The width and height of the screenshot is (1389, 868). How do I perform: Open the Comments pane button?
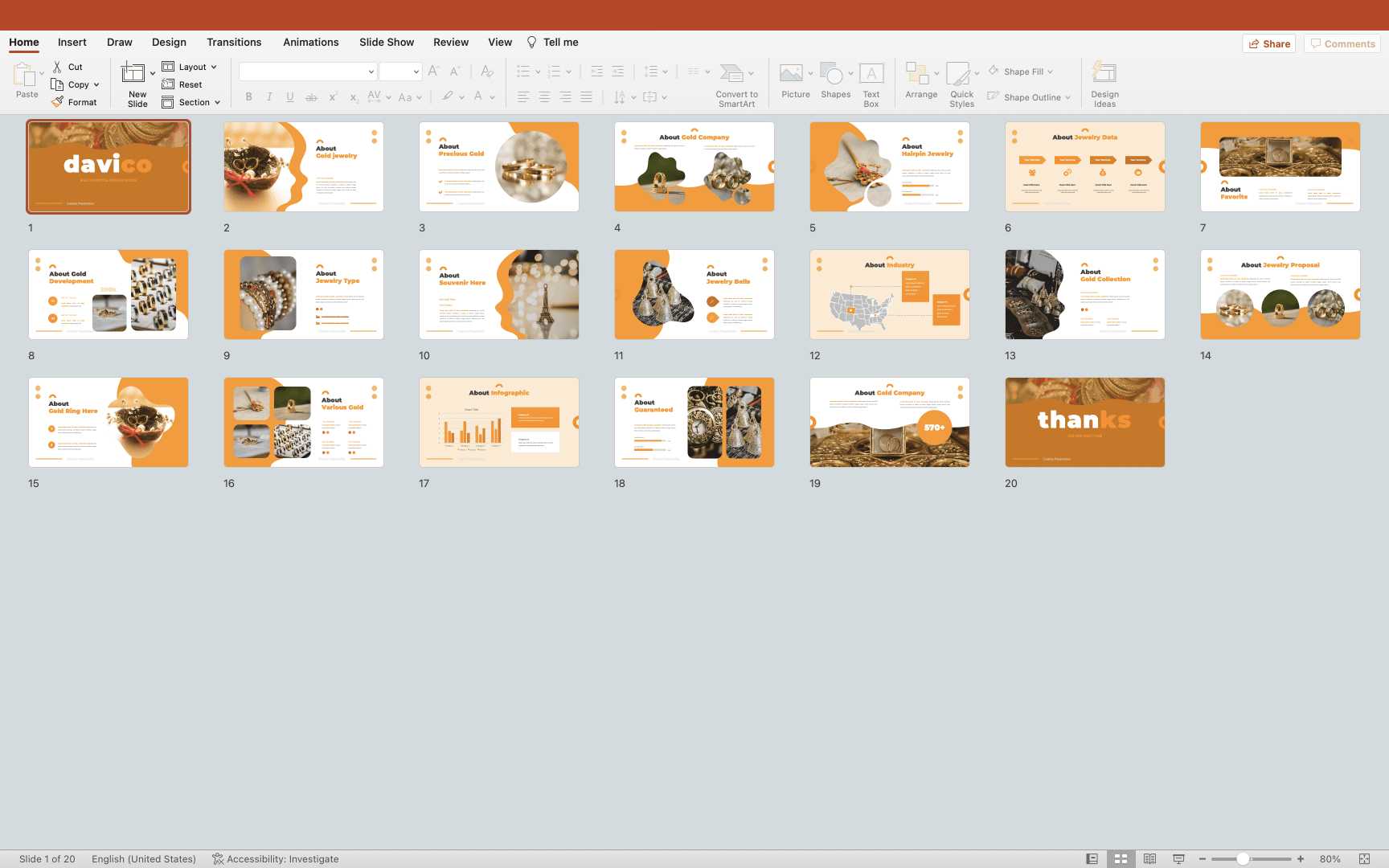(1342, 44)
